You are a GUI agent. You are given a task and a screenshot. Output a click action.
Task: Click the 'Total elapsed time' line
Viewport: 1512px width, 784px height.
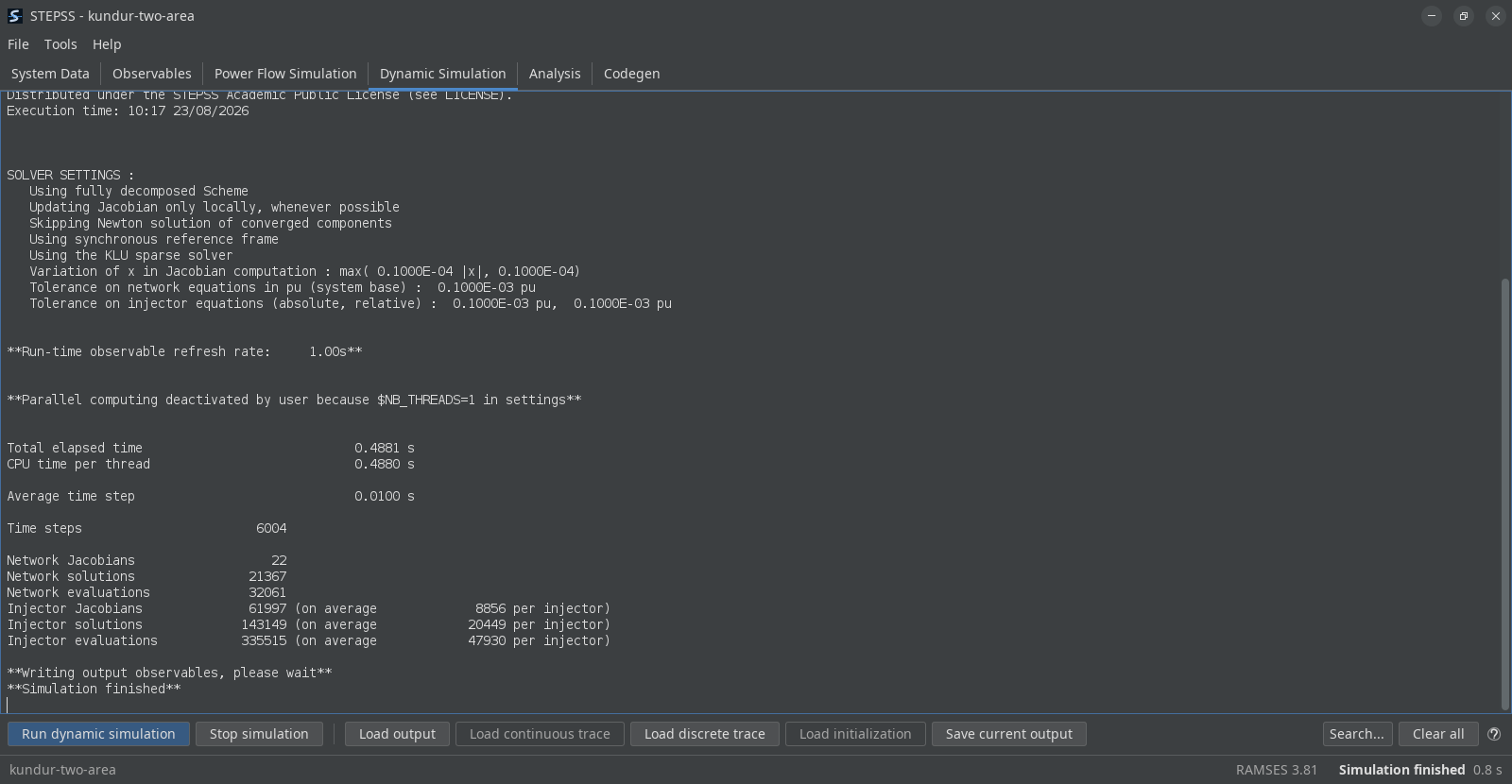tap(211, 448)
